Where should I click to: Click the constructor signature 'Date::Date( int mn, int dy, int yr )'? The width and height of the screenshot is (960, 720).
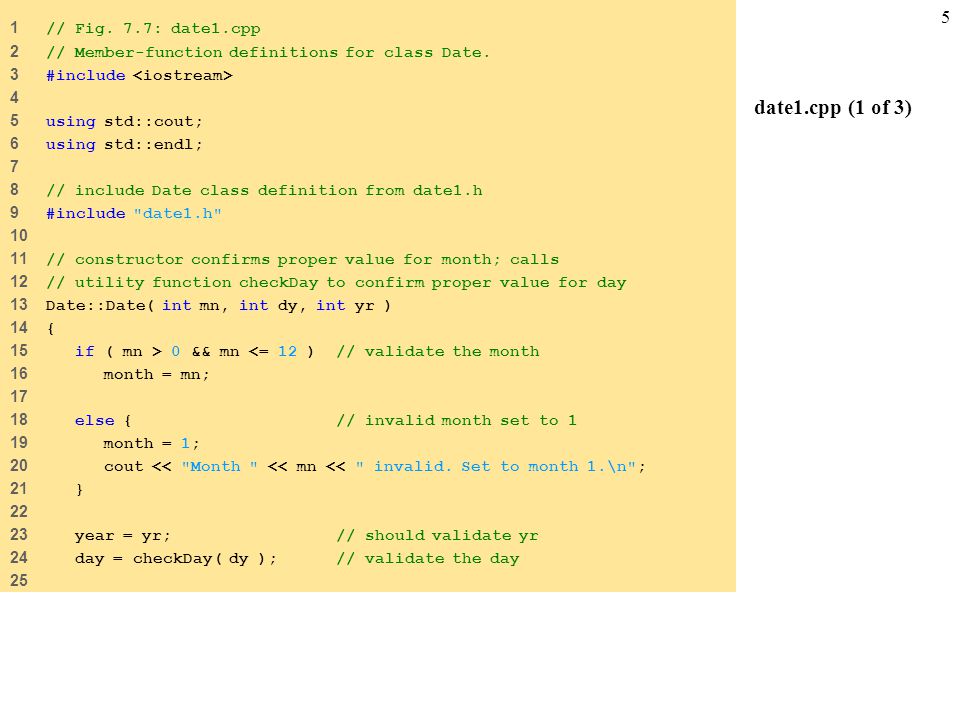tap(218, 306)
